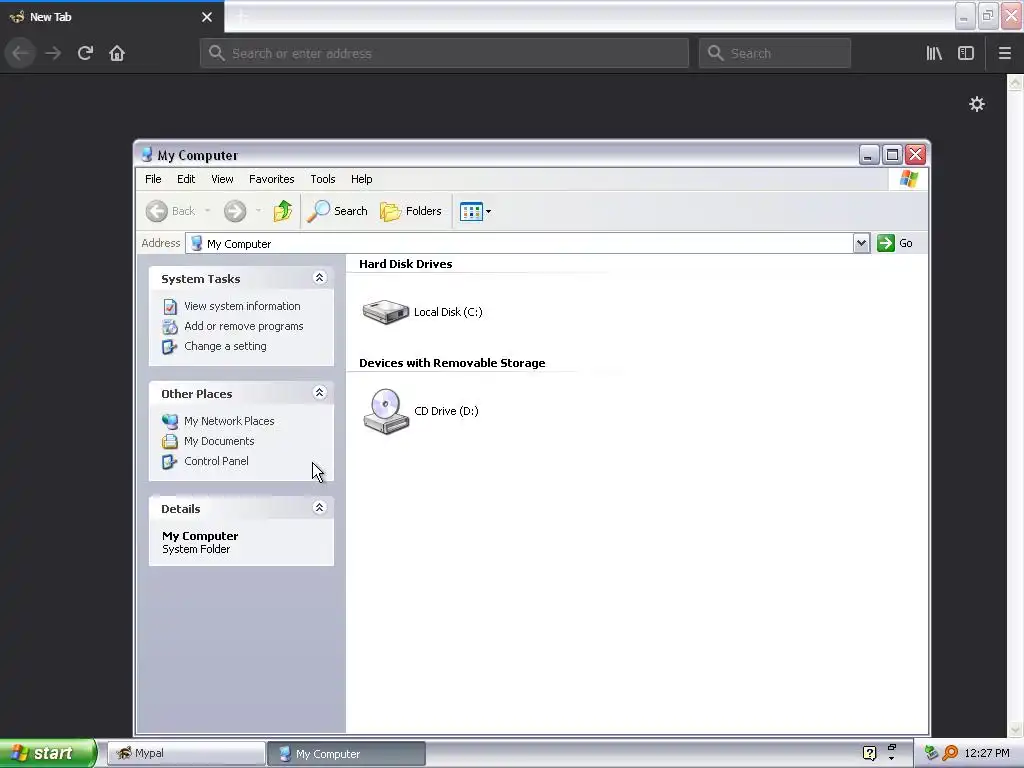Open the Edit menu
The image size is (1024, 768).
pyautogui.click(x=185, y=179)
